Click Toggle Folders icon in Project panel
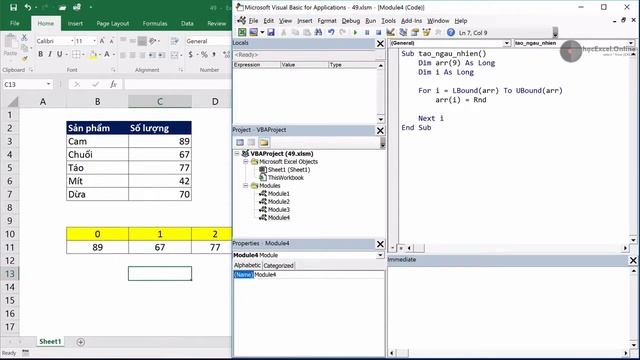This screenshot has width=640, height=360. [x=264, y=142]
